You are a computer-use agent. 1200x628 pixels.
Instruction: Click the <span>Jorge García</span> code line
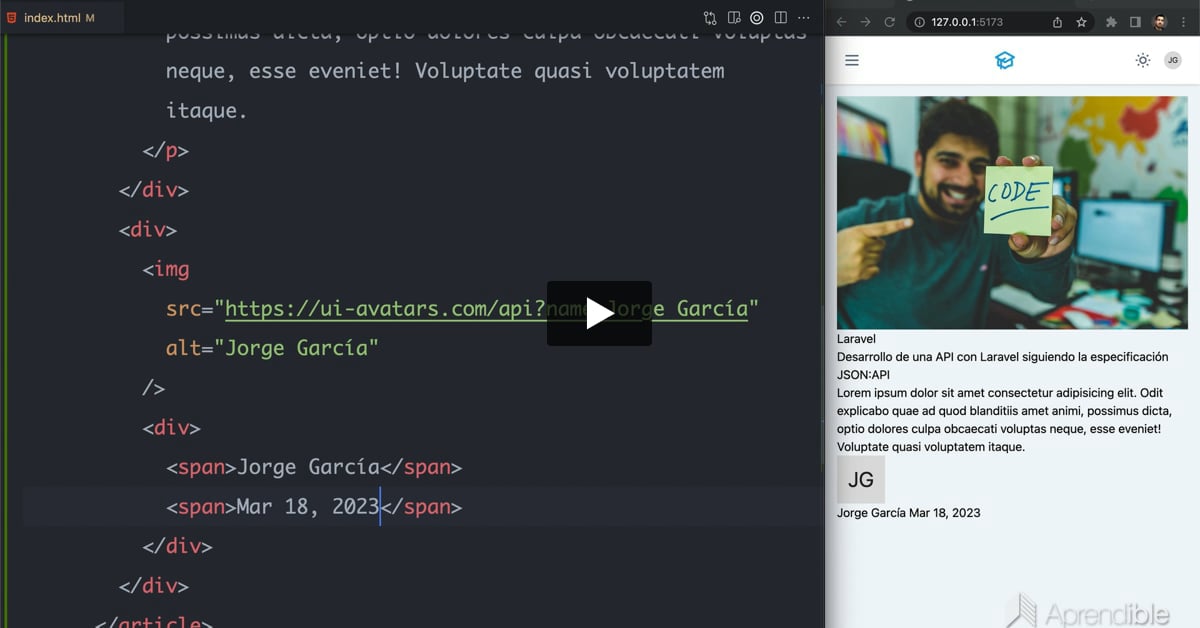coord(314,467)
